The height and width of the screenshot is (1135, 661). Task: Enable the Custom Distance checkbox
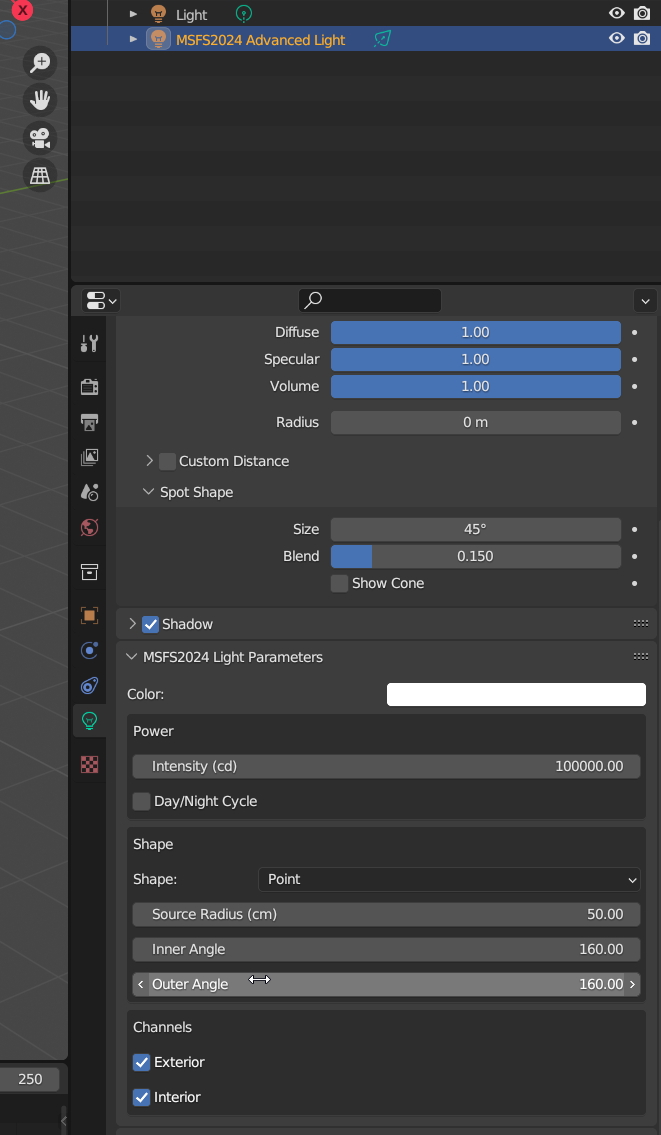167,461
